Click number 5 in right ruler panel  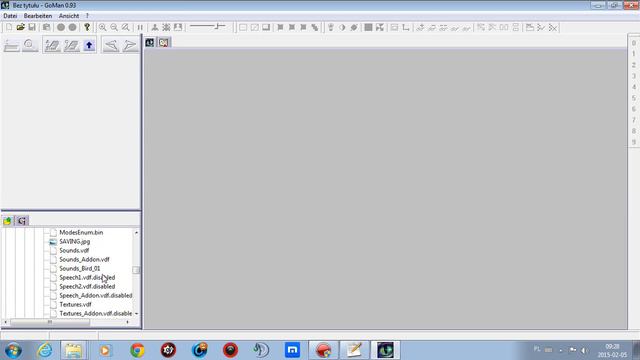(634, 98)
